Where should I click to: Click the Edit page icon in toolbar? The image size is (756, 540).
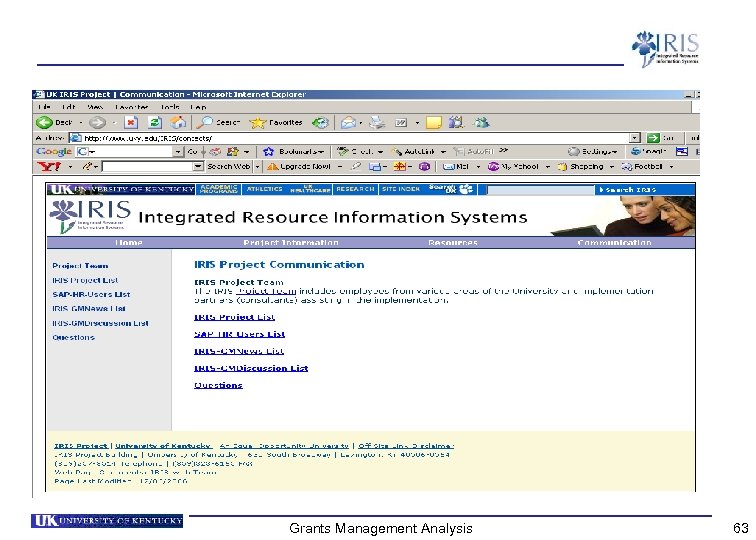[x=401, y=123]
